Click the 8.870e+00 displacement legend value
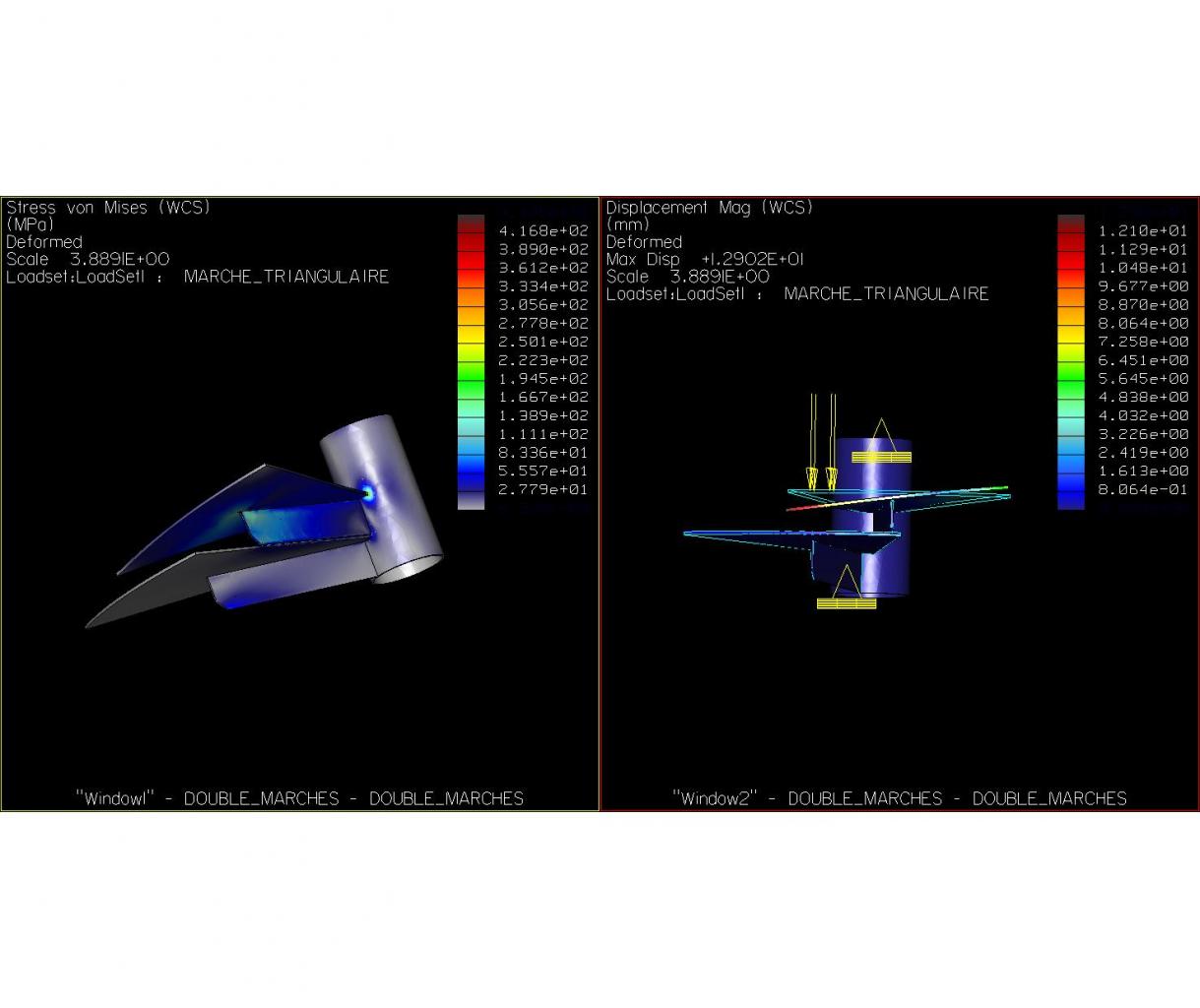Screen dimensions: 1200x1008 click(x=1144, y=305)
